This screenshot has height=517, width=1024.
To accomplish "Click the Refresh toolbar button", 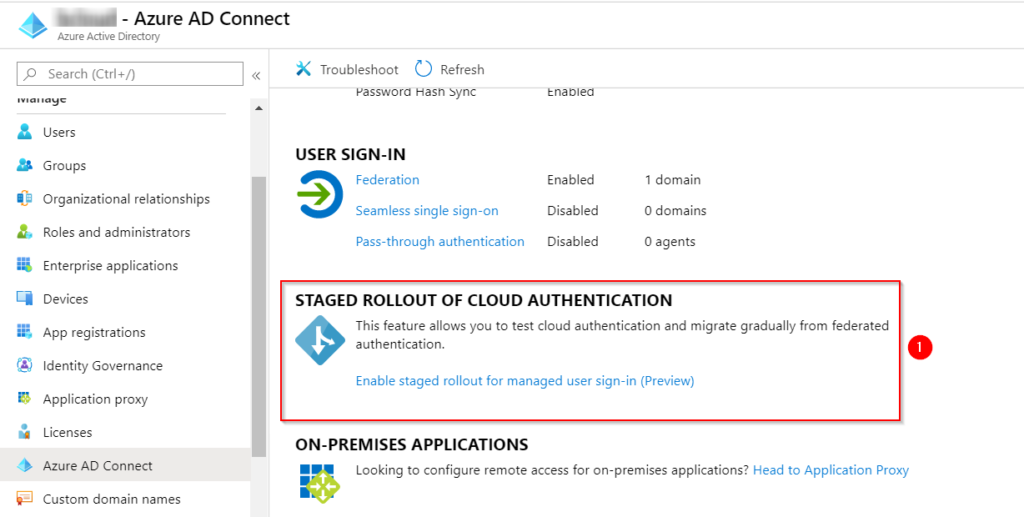I will pyautogui.click(x=450, y=69).
